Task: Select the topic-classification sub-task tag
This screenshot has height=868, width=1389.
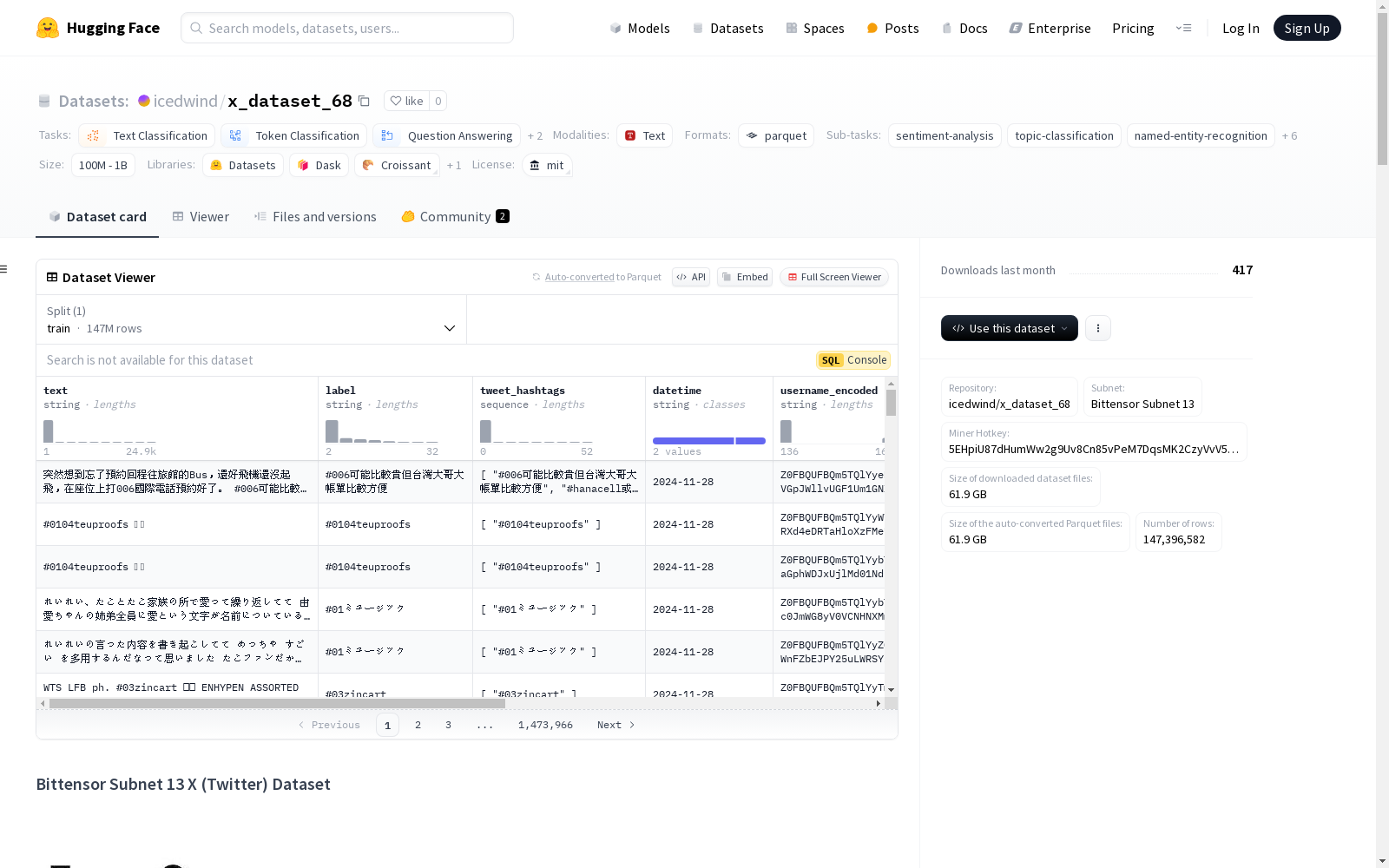Action: (1064, 135)
